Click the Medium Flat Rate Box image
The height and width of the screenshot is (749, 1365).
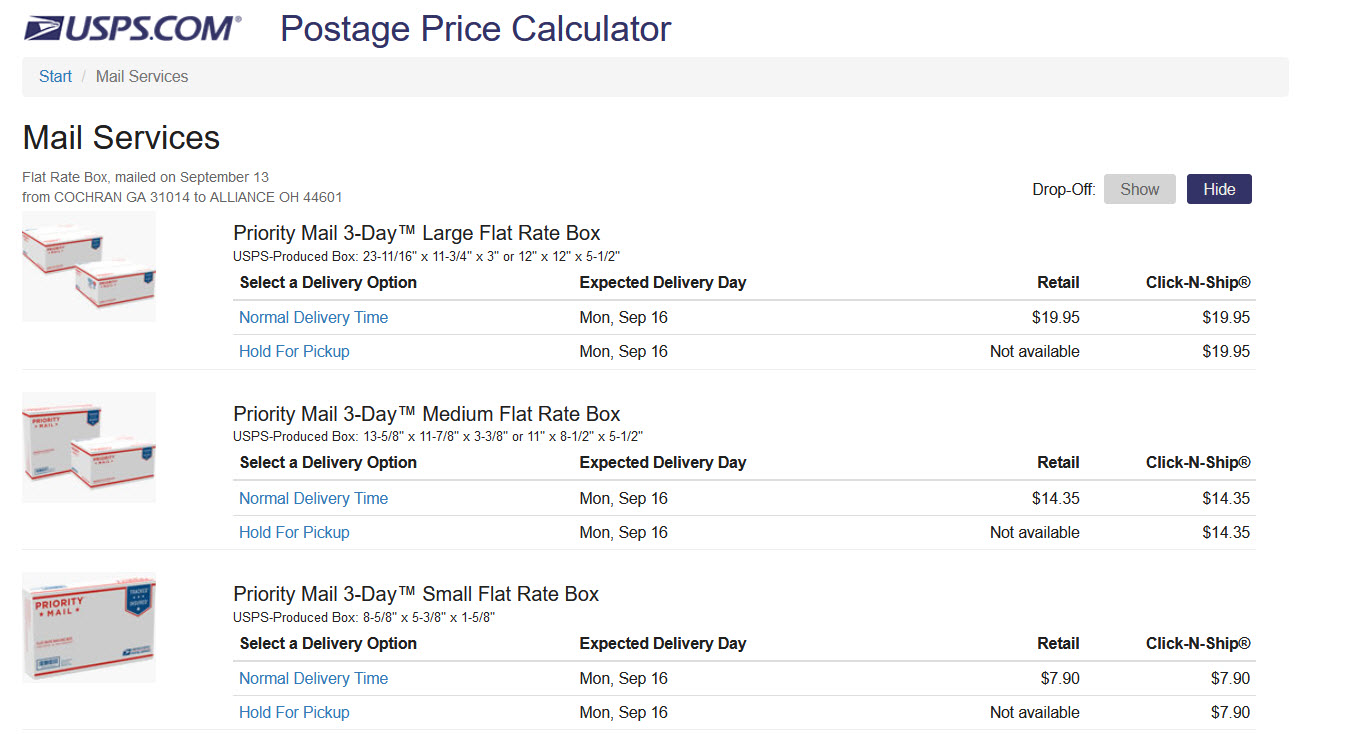pyautogui.click(x=89, y=447)
